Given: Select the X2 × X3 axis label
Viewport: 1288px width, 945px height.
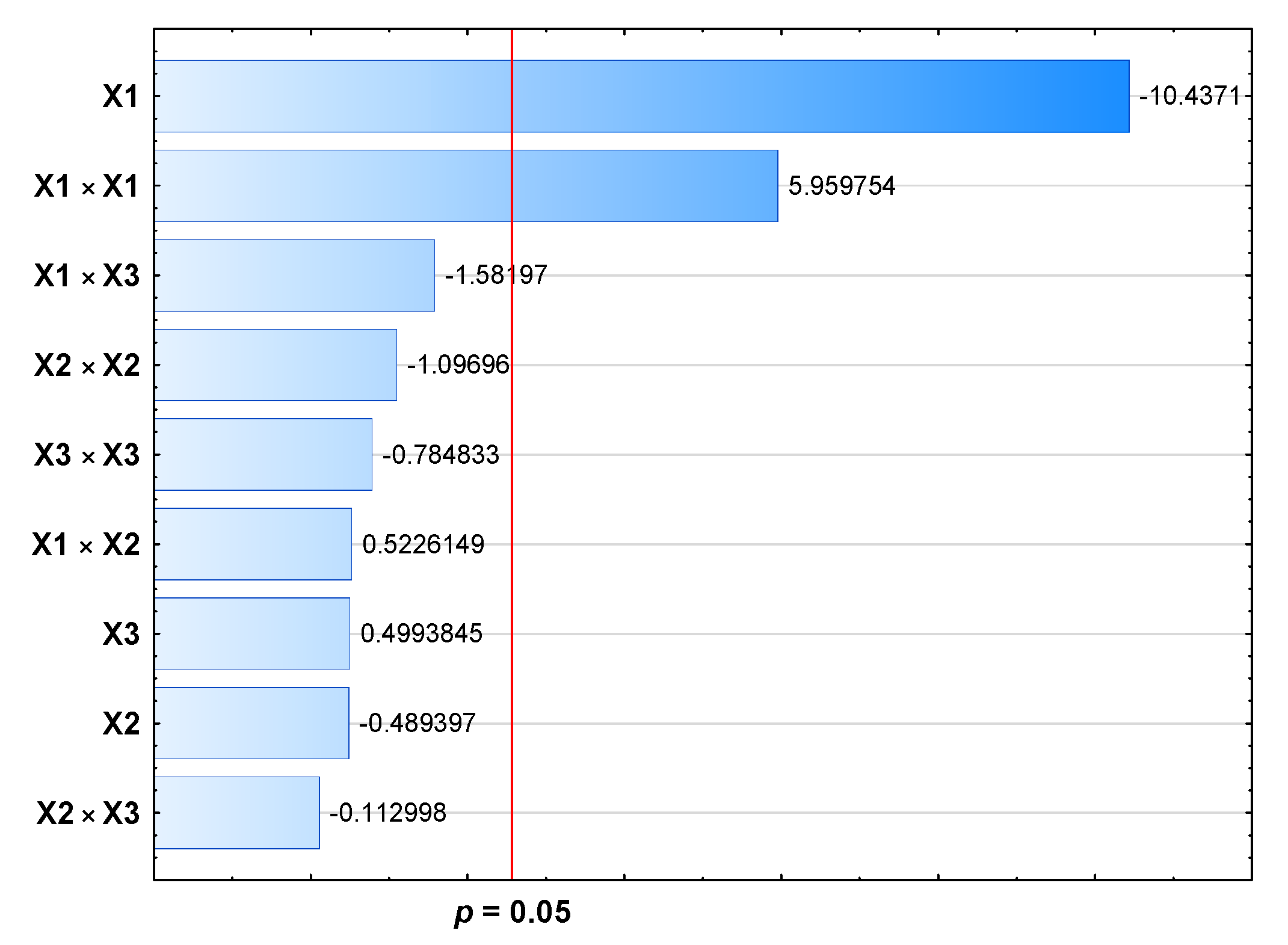Looking at the screenshot, I should pos(88,813).
